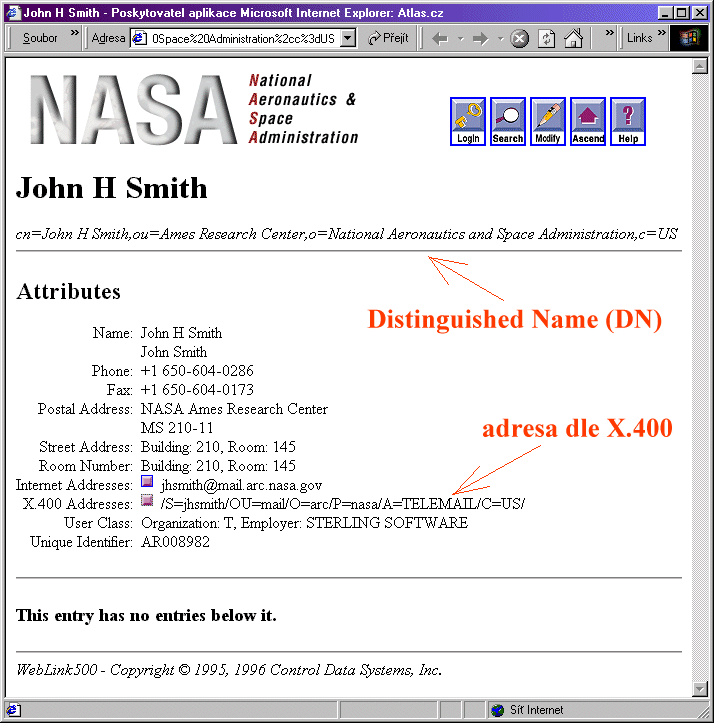Expand the hidden menu items chevron after Soubor
The width and height of the screenshot is (714, 723).
pyautogui.click(x=75, y=33)
